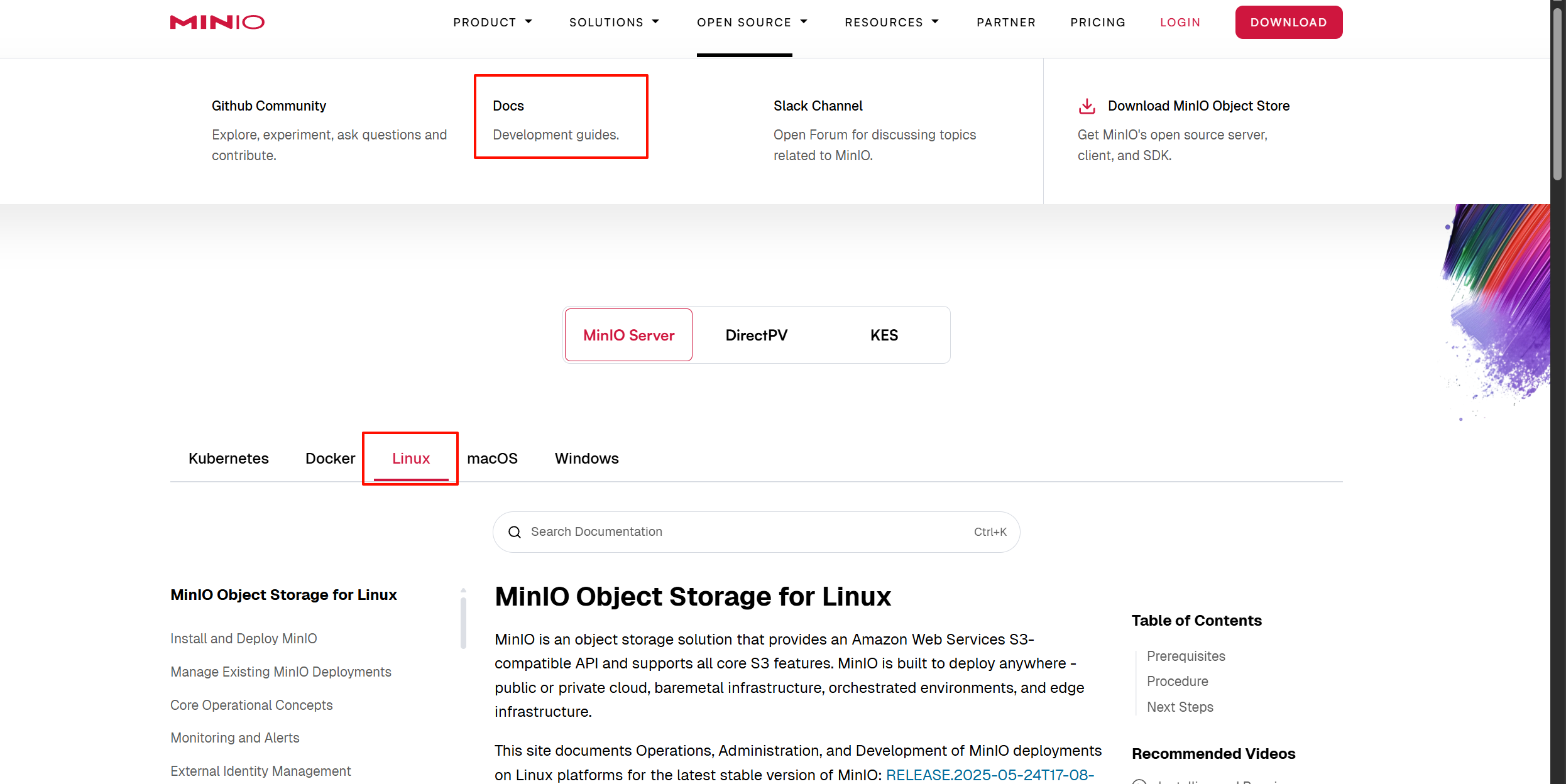
Task: Select the DirectPV product tab
Action: [x=757, y=335]
